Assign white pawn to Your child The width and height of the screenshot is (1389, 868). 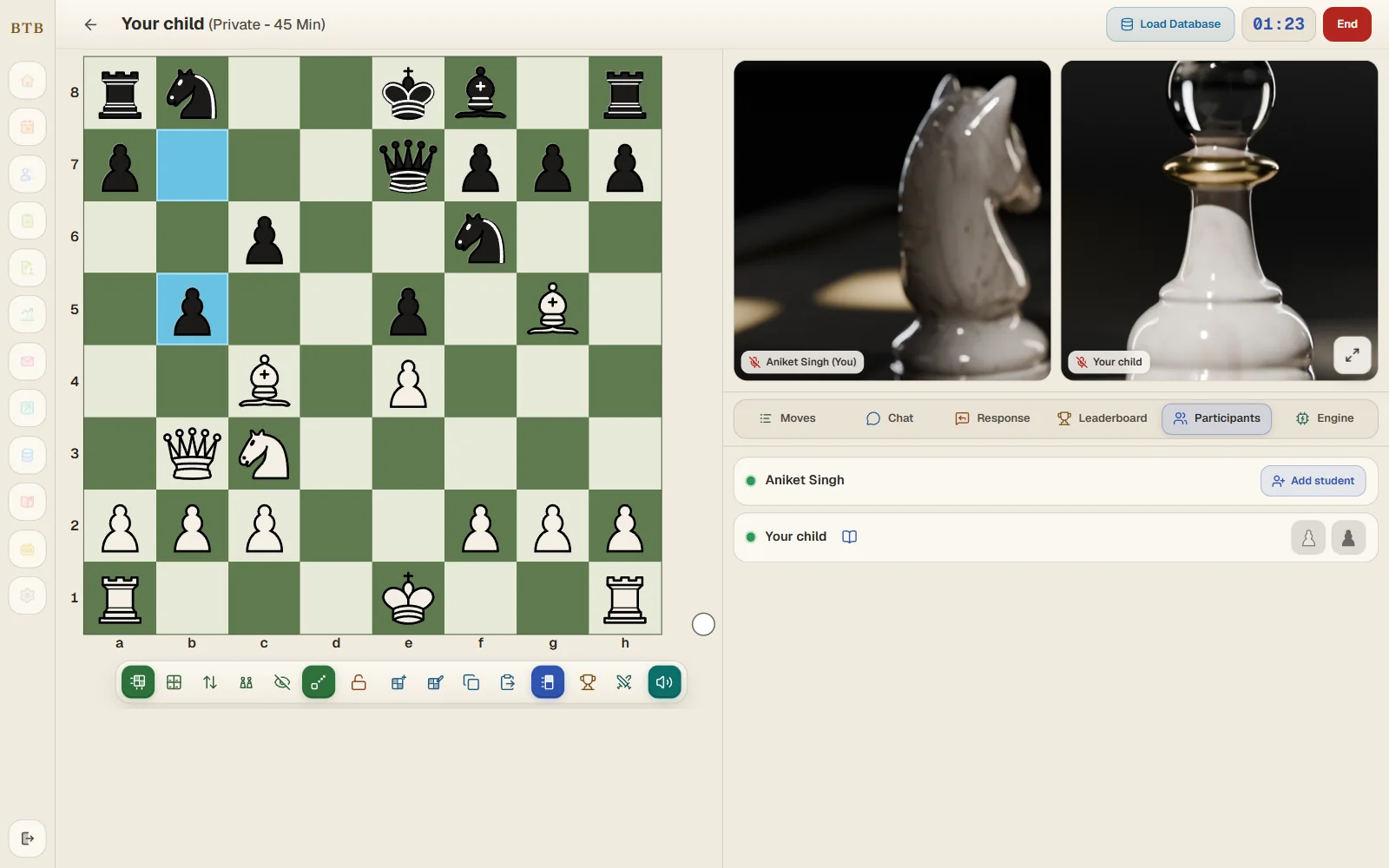coord(1308,538)
